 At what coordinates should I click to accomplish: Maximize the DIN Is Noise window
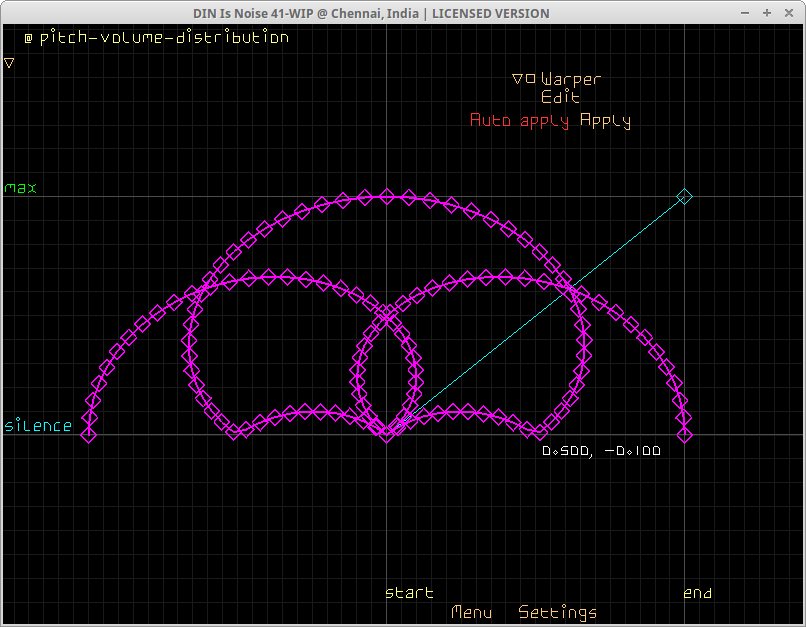[766, 13]
